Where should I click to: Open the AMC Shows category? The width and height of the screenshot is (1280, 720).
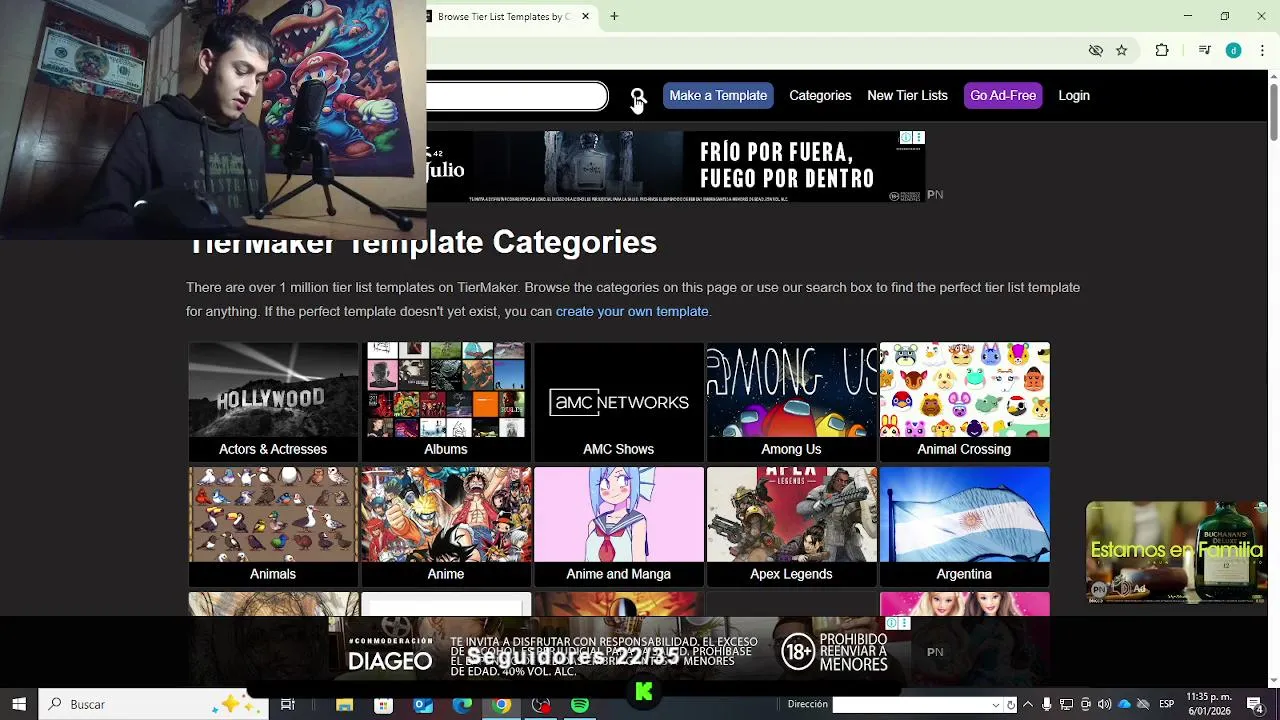(x=619, y=402)
